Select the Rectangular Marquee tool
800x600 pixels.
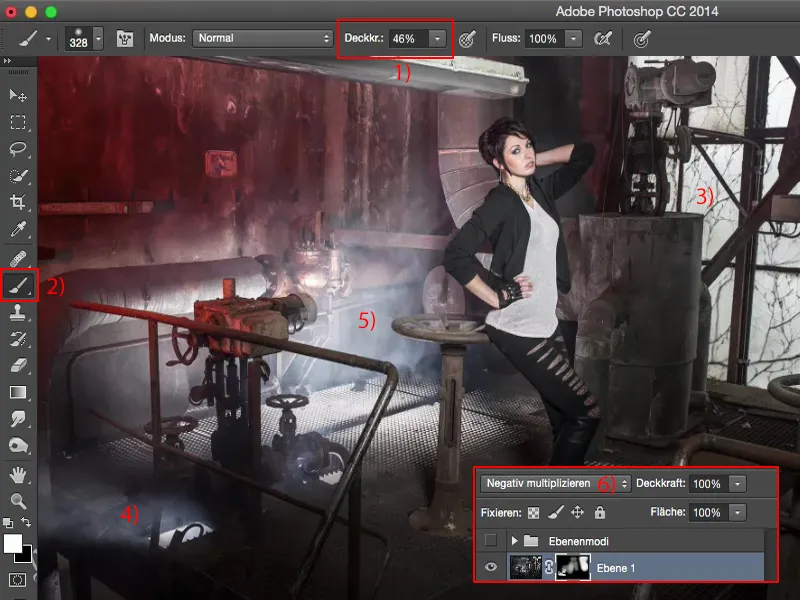coord(18,122)
